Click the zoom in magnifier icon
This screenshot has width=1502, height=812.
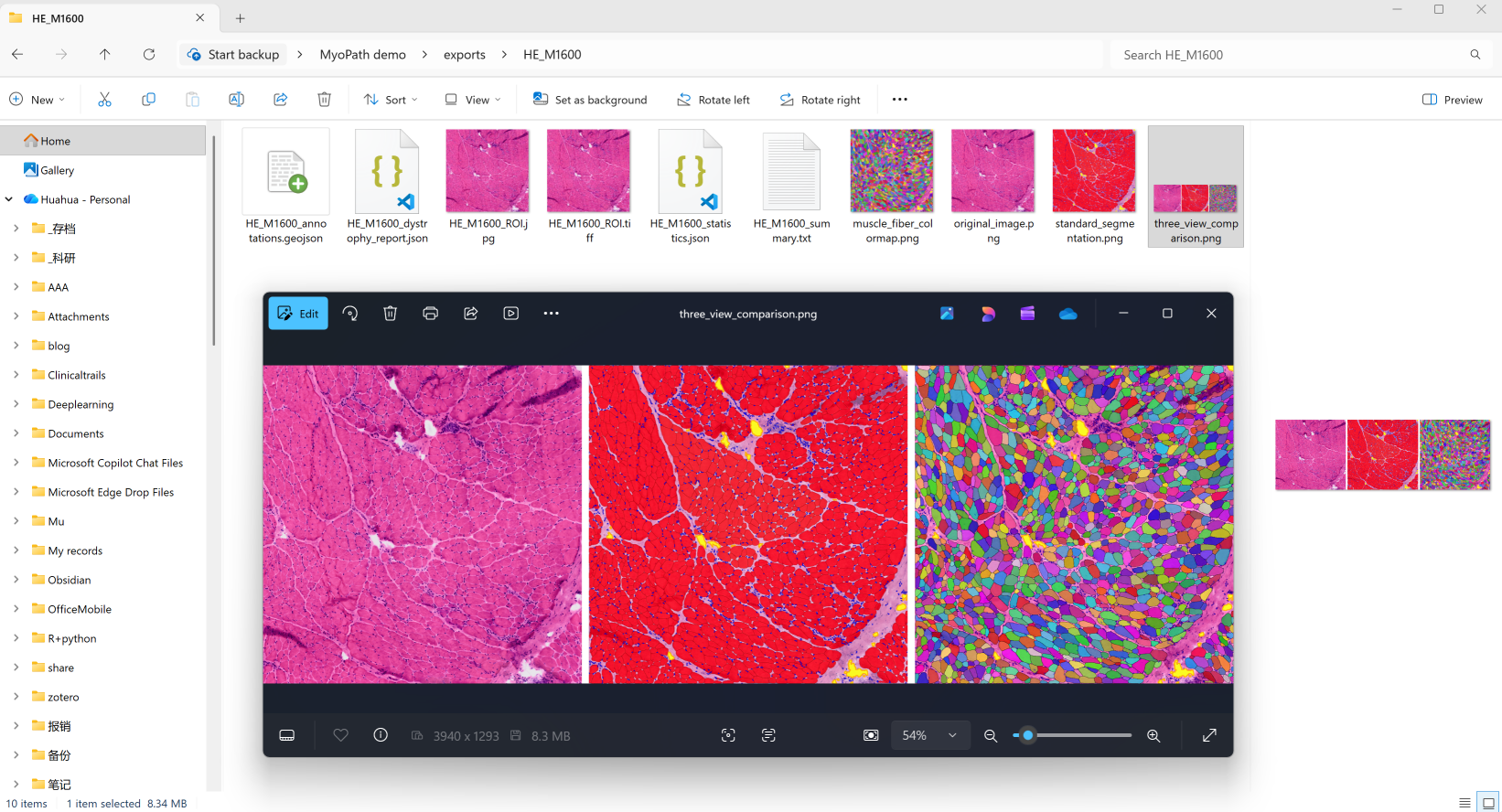pos(1153,736)
